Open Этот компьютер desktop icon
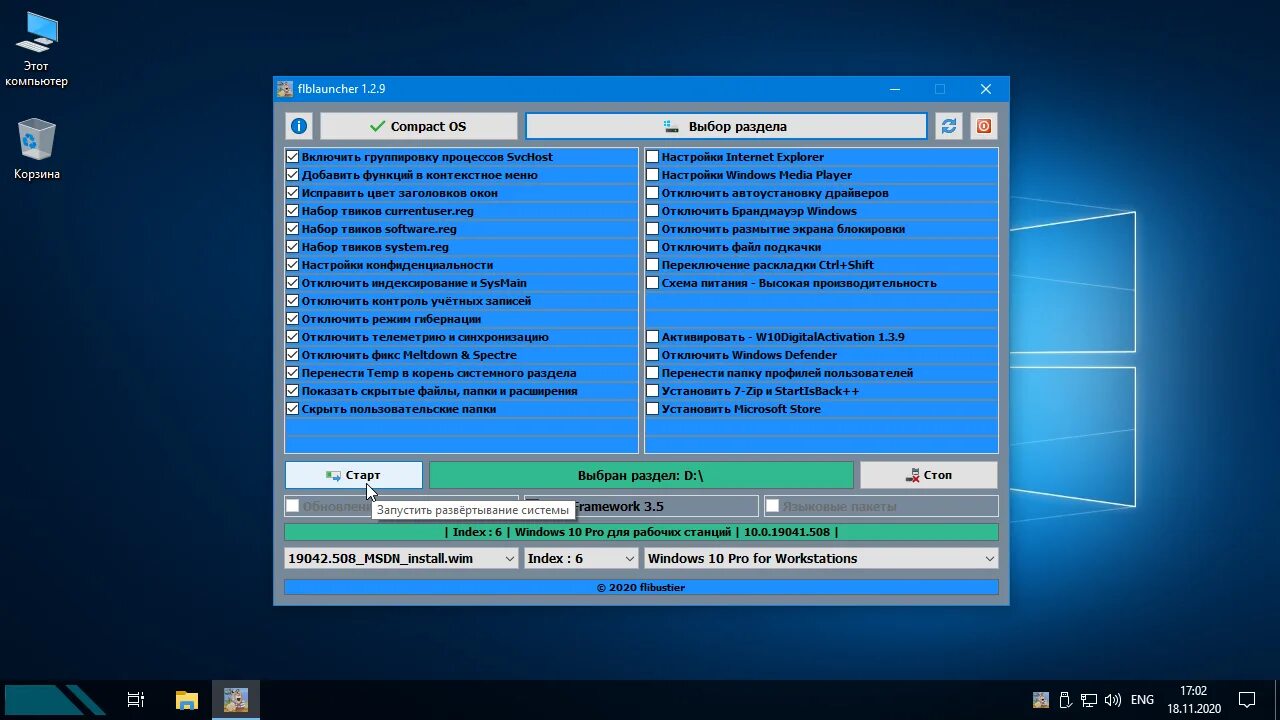Image resolution: width=1280 pixels, height=720 pixels. pyautogui.click(x=36, y=49)
